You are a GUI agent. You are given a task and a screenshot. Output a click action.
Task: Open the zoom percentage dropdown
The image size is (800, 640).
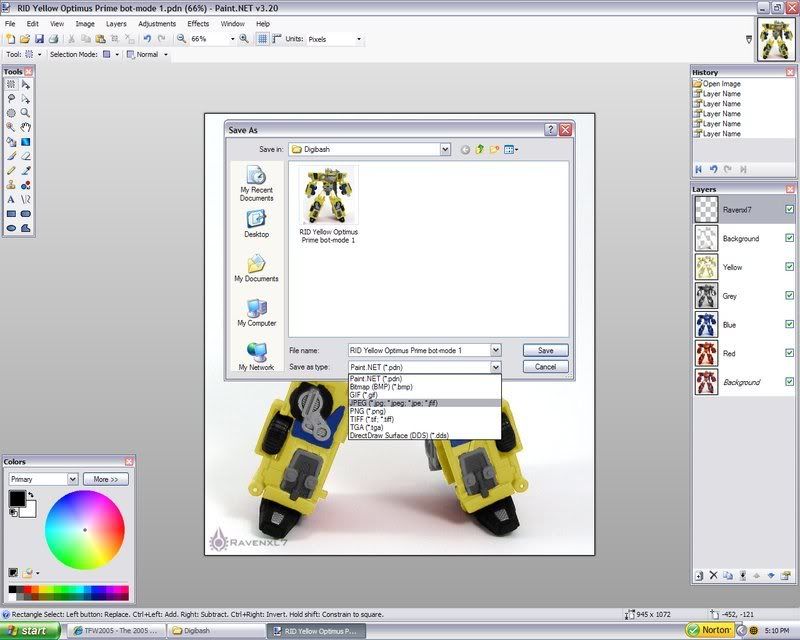coord(232,39)
